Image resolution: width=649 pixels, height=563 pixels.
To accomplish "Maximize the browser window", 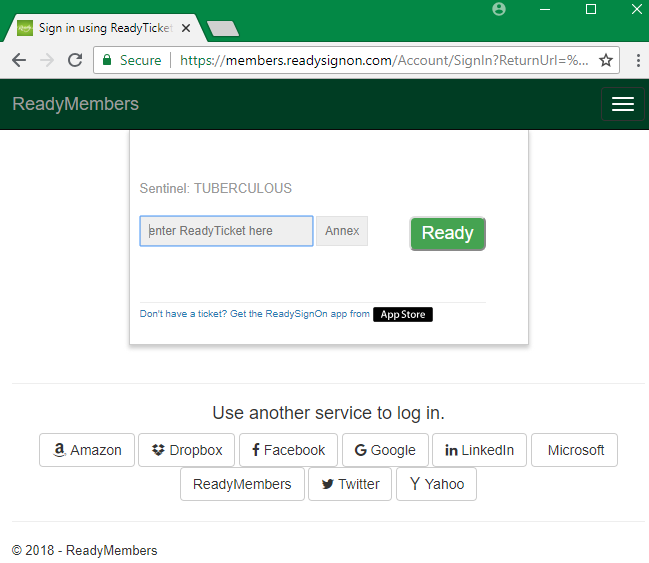I will pos(591,9).
